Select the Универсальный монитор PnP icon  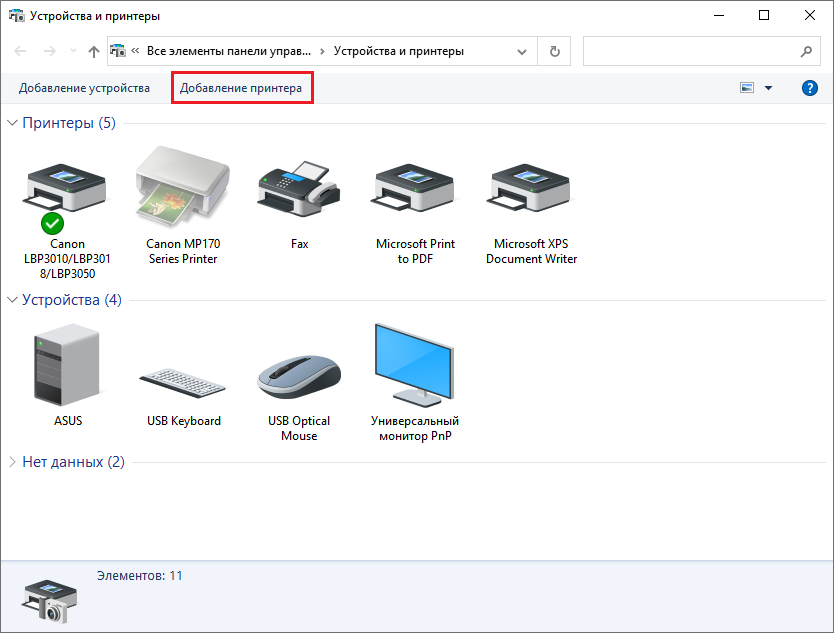414,365
